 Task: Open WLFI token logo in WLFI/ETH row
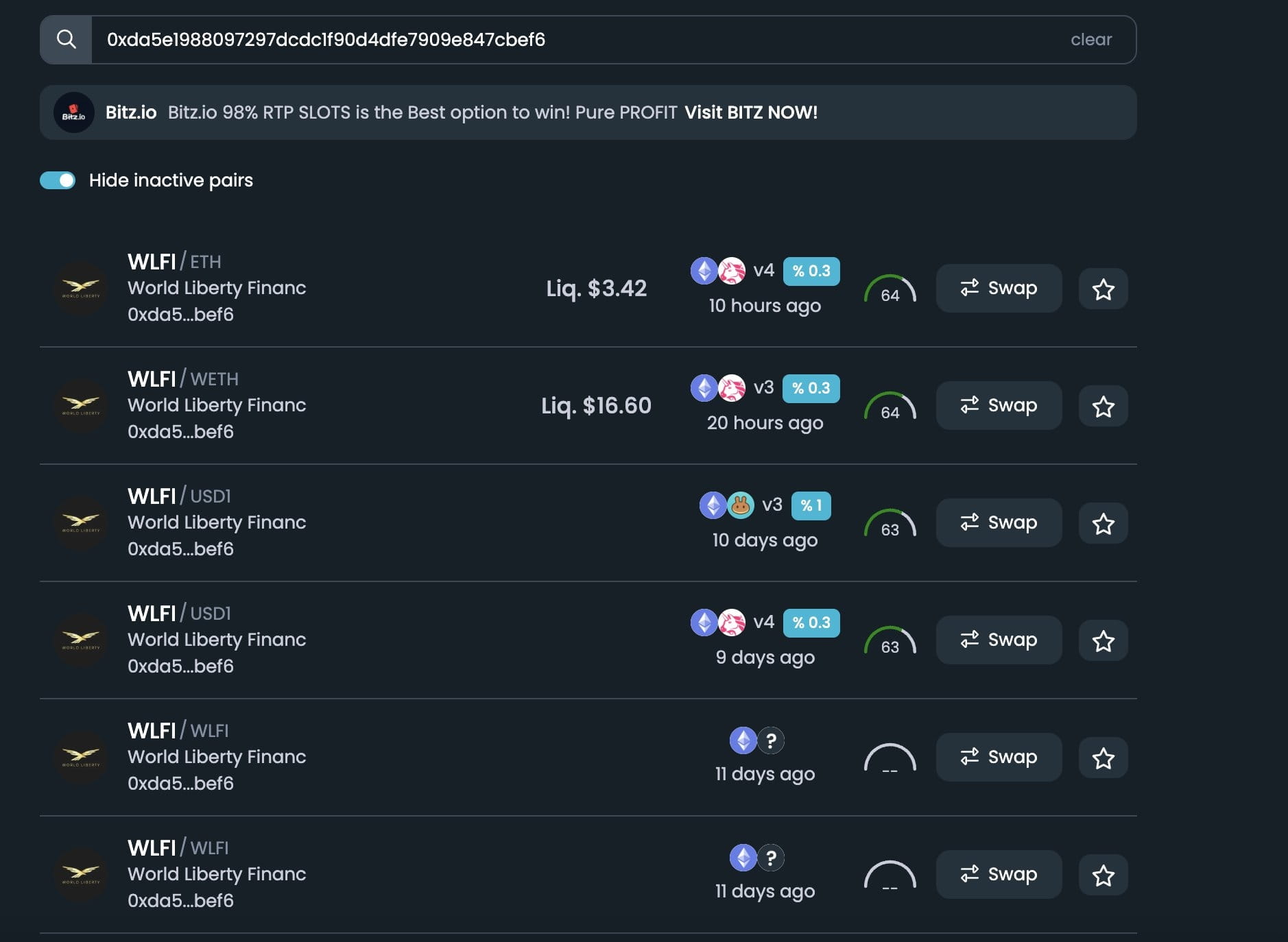point(81,288)
